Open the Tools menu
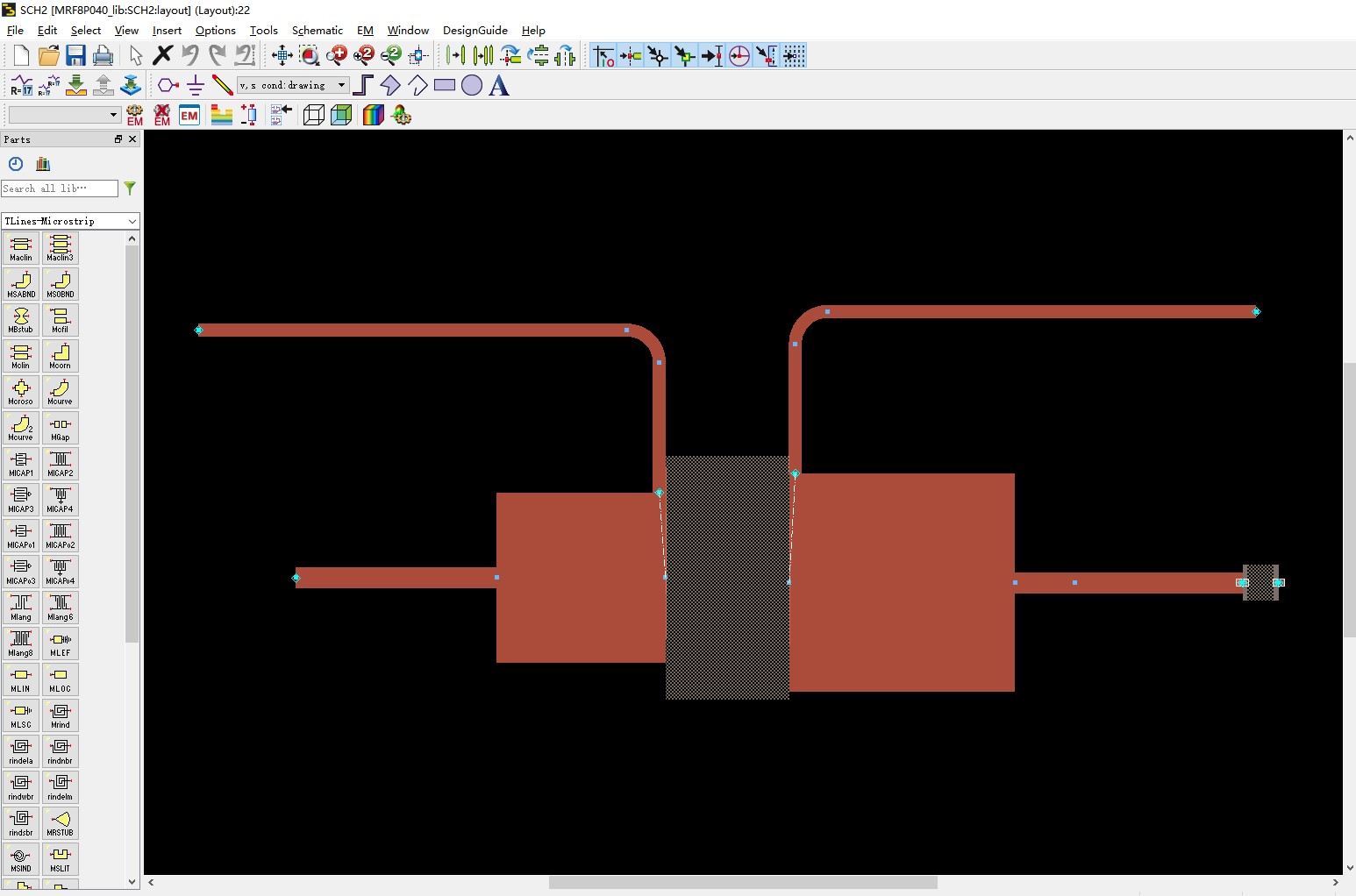1356x896 pixels. coord(263,30)
